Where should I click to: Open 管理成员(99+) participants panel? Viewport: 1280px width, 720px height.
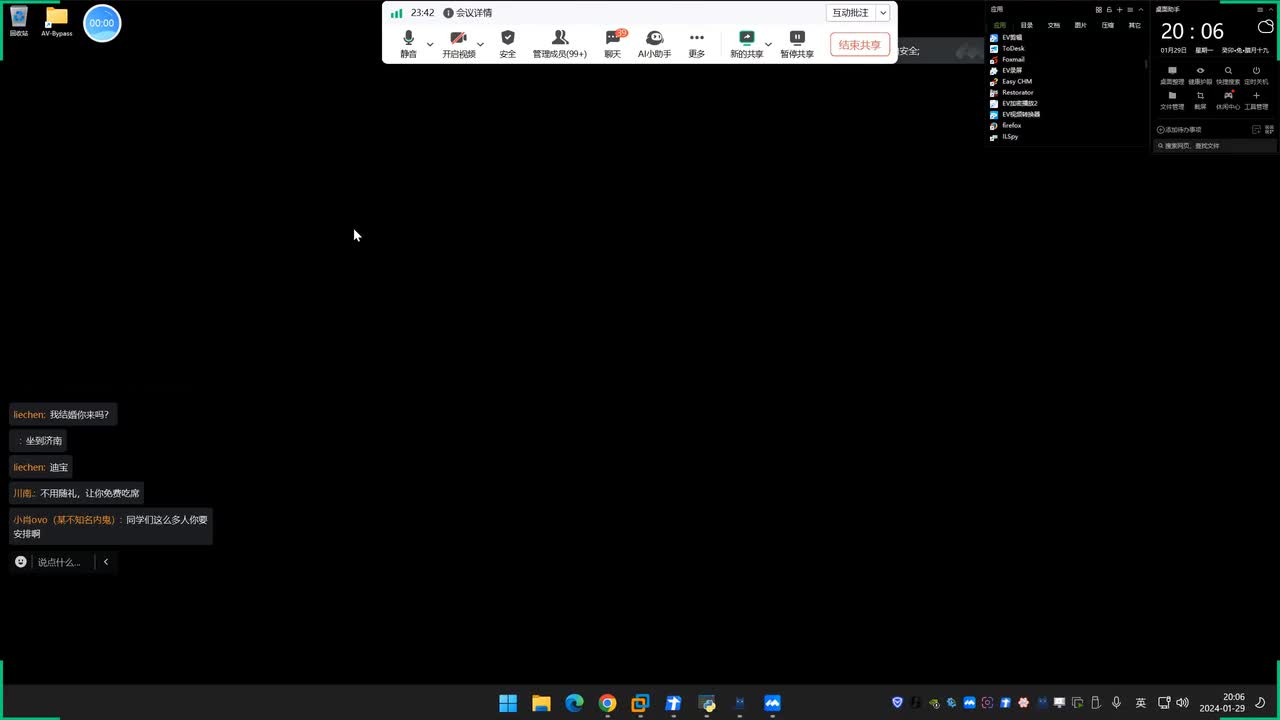pos(560,44)
